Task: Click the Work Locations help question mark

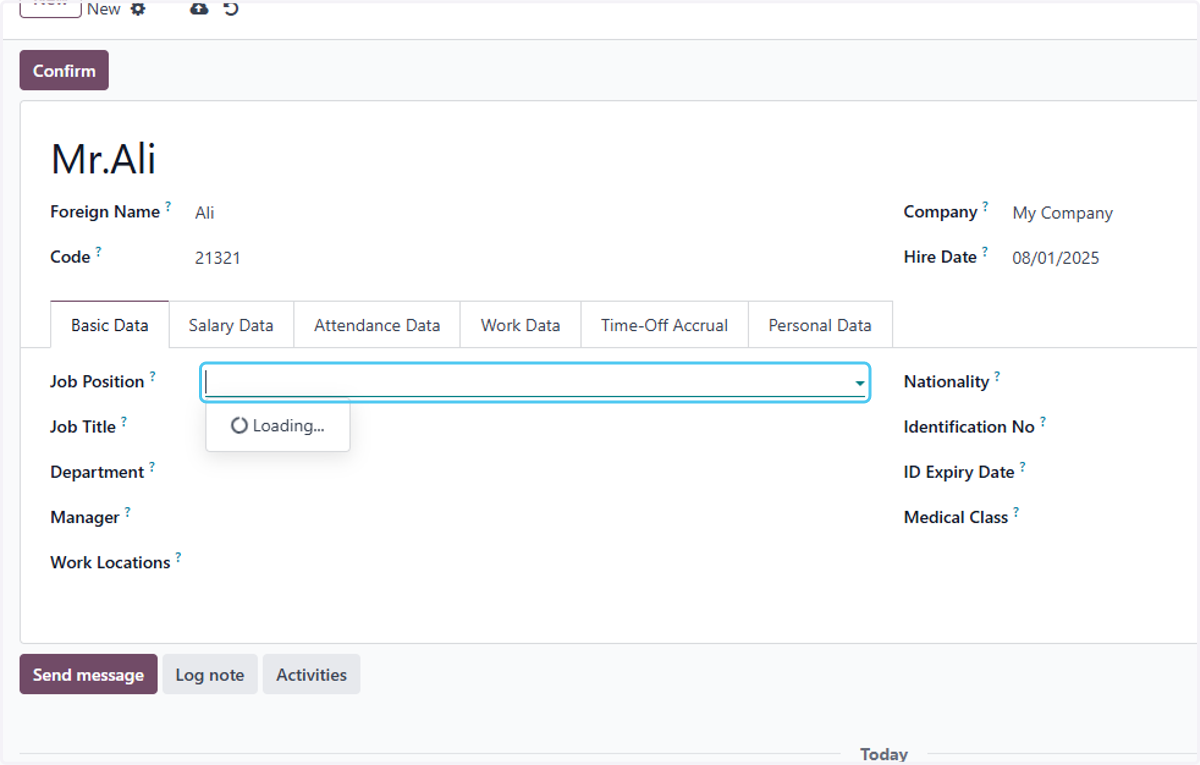Action: [x=178, y=558]
